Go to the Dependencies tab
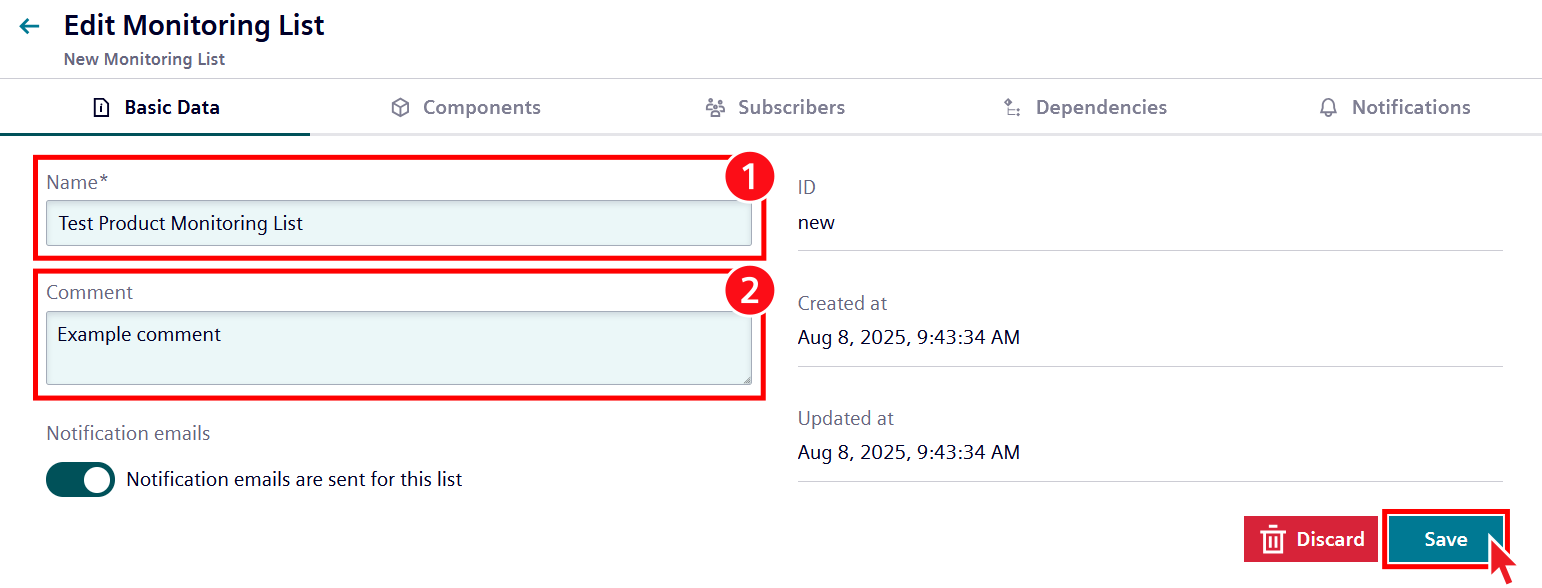 (x=1101, y=108)
